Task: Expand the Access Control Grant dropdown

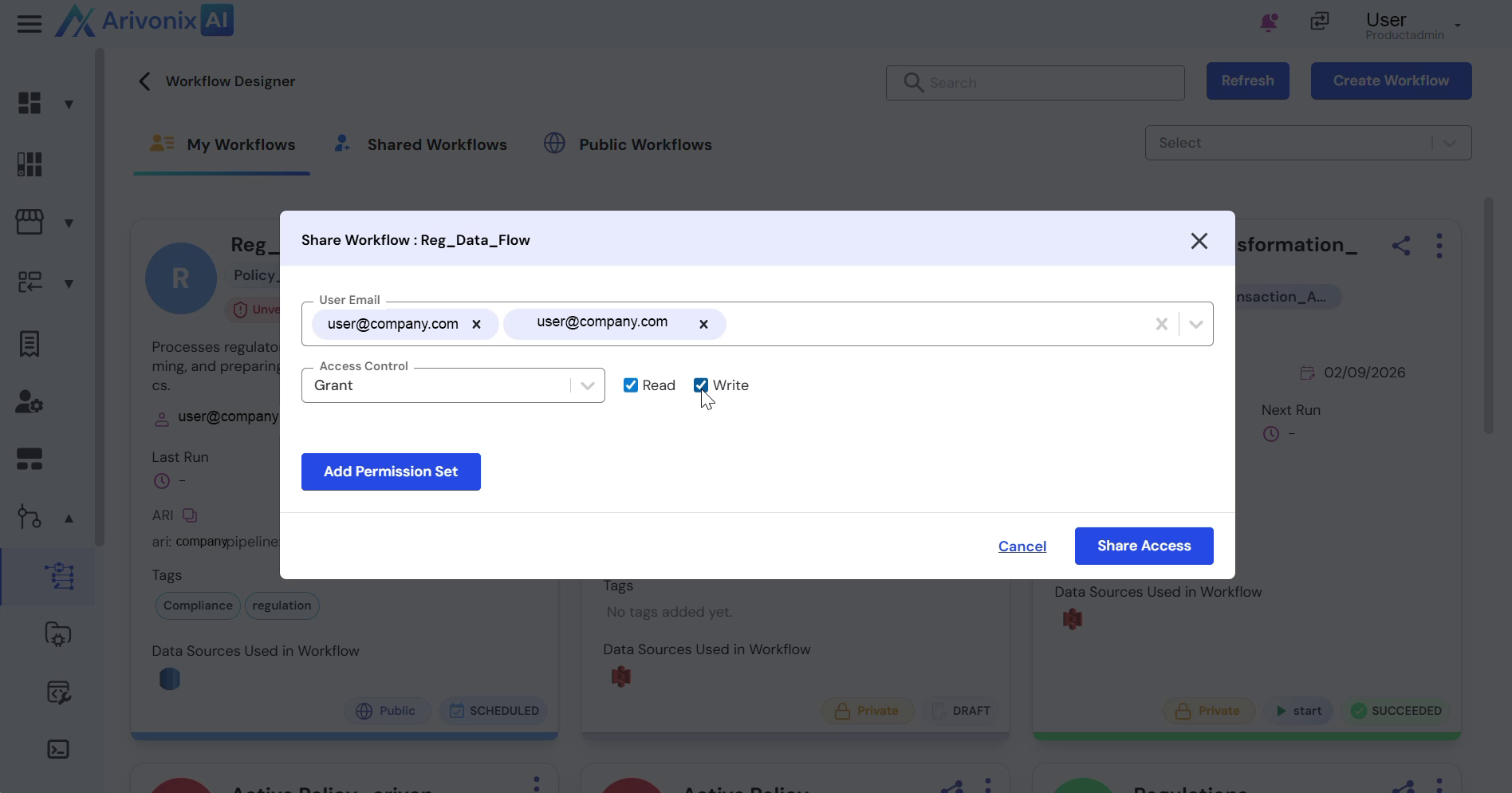Action: [588, 385]
